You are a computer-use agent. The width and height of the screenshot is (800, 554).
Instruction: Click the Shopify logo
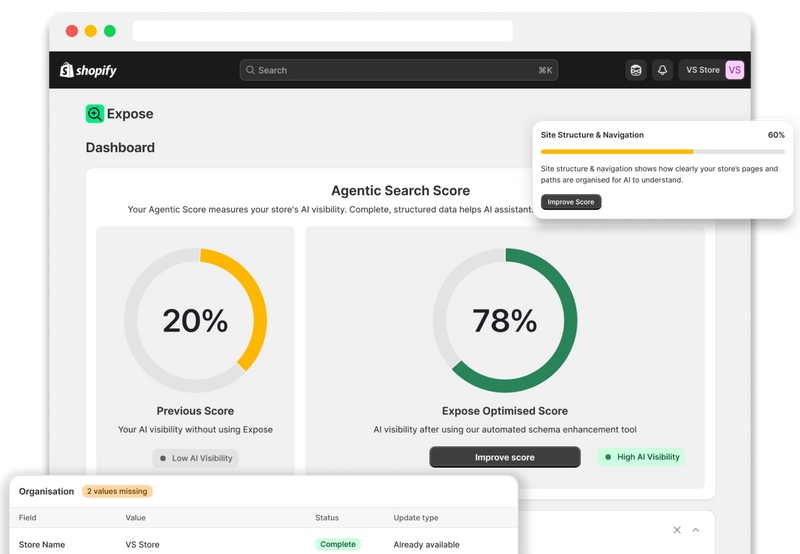tap(88, 70)
